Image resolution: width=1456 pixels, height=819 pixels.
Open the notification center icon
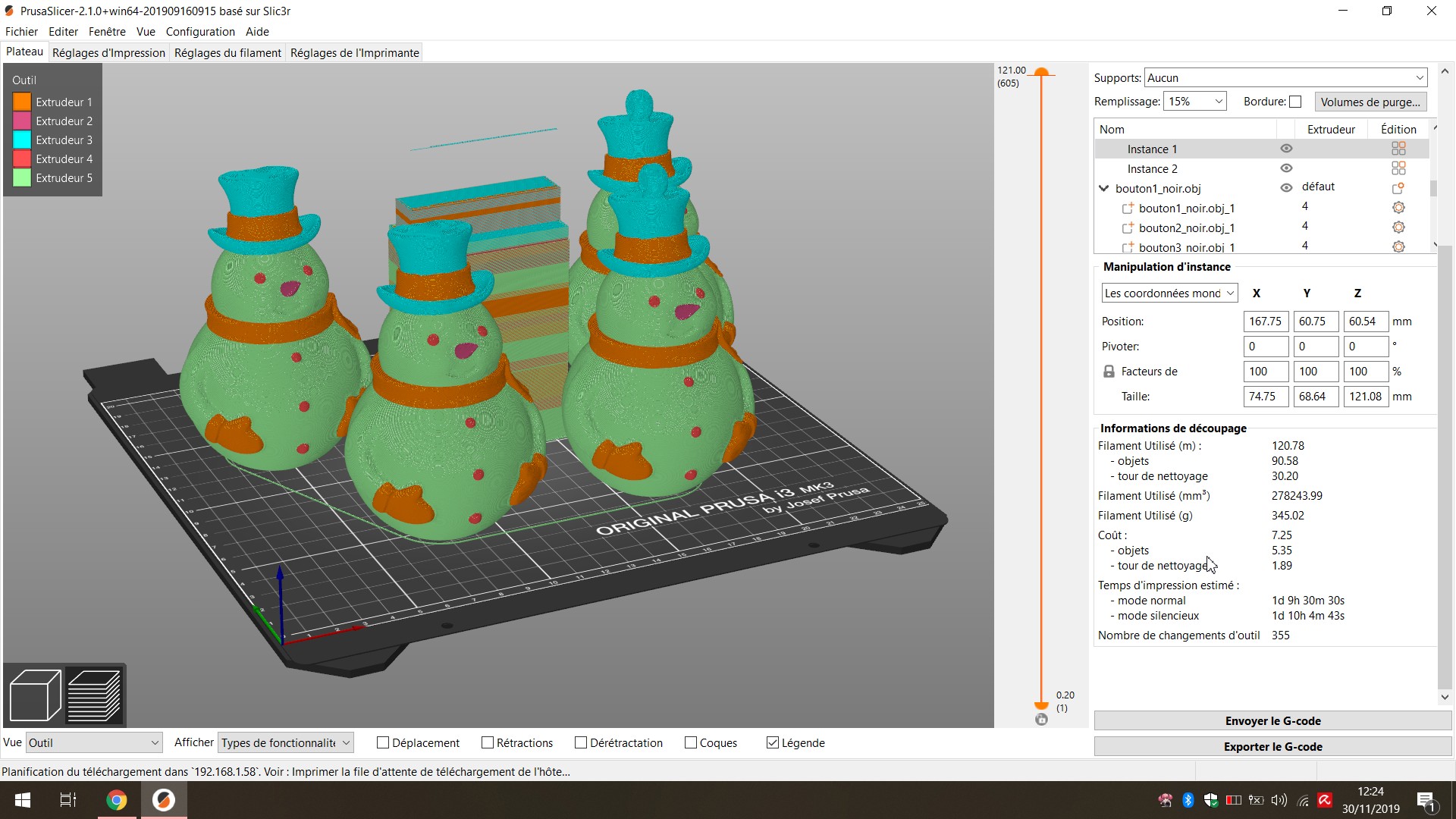[1426, 801]
